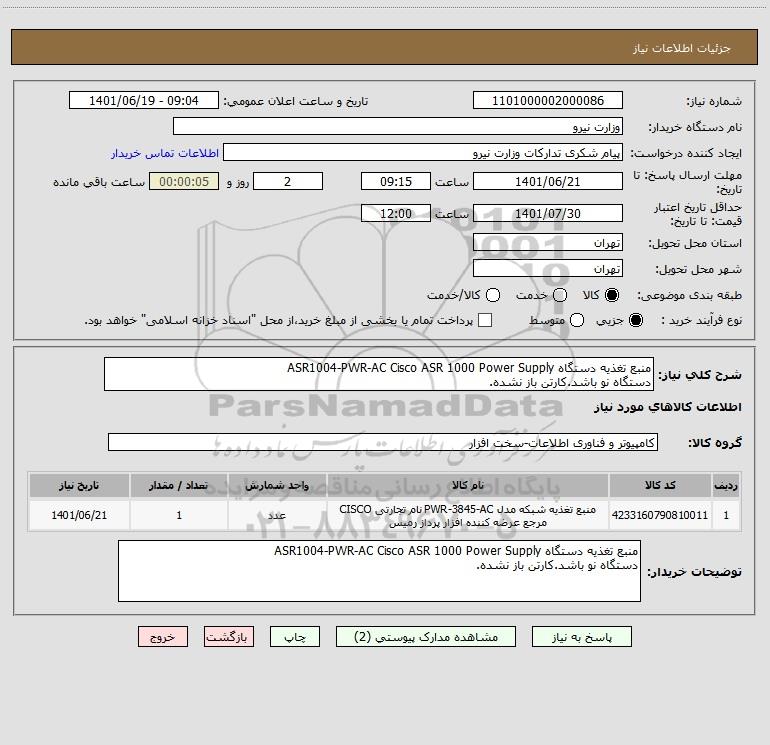Click the شرح کلی نیاز description box

pos(379,374)
